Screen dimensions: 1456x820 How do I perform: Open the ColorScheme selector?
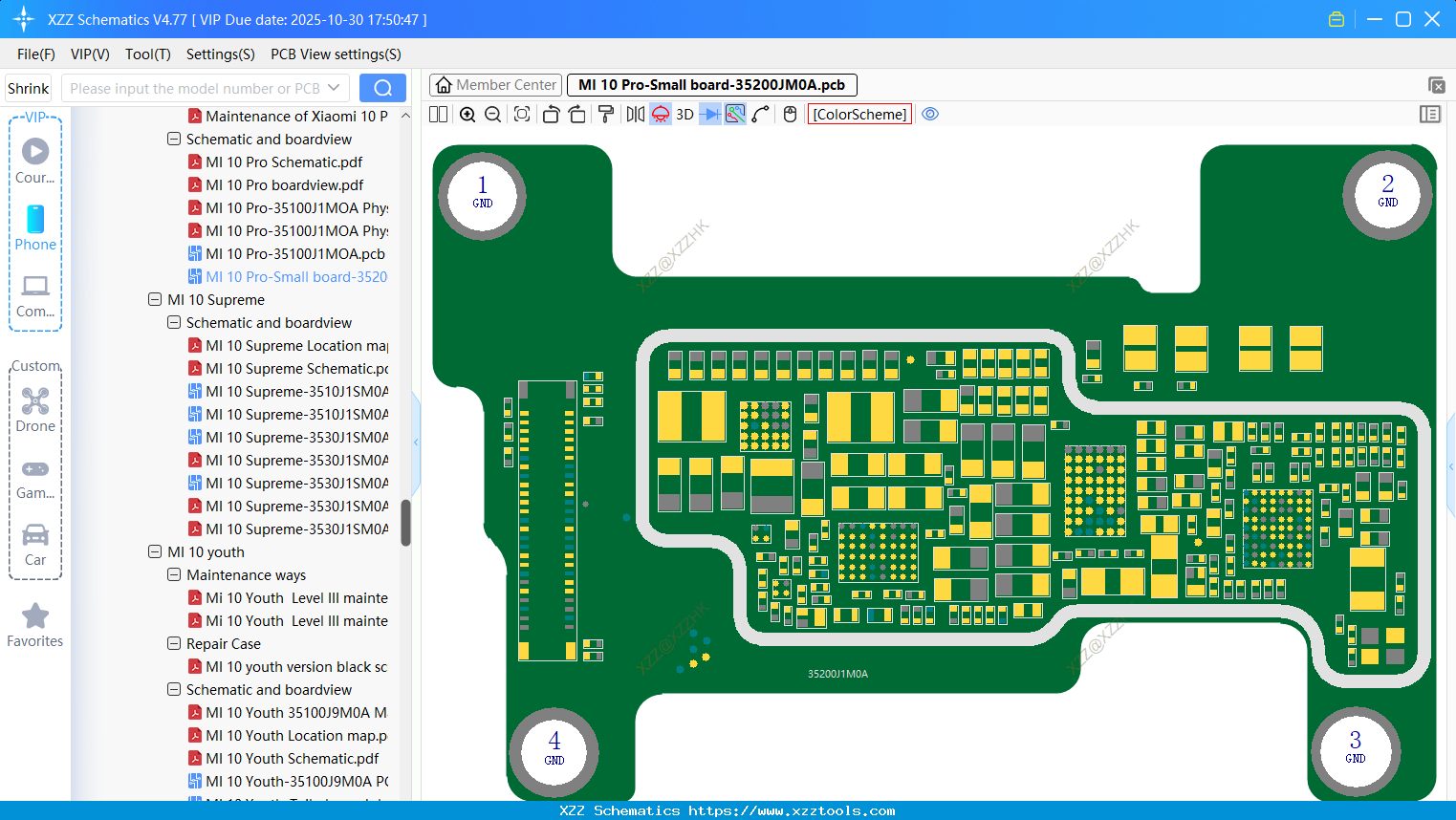tap(858, 114)
